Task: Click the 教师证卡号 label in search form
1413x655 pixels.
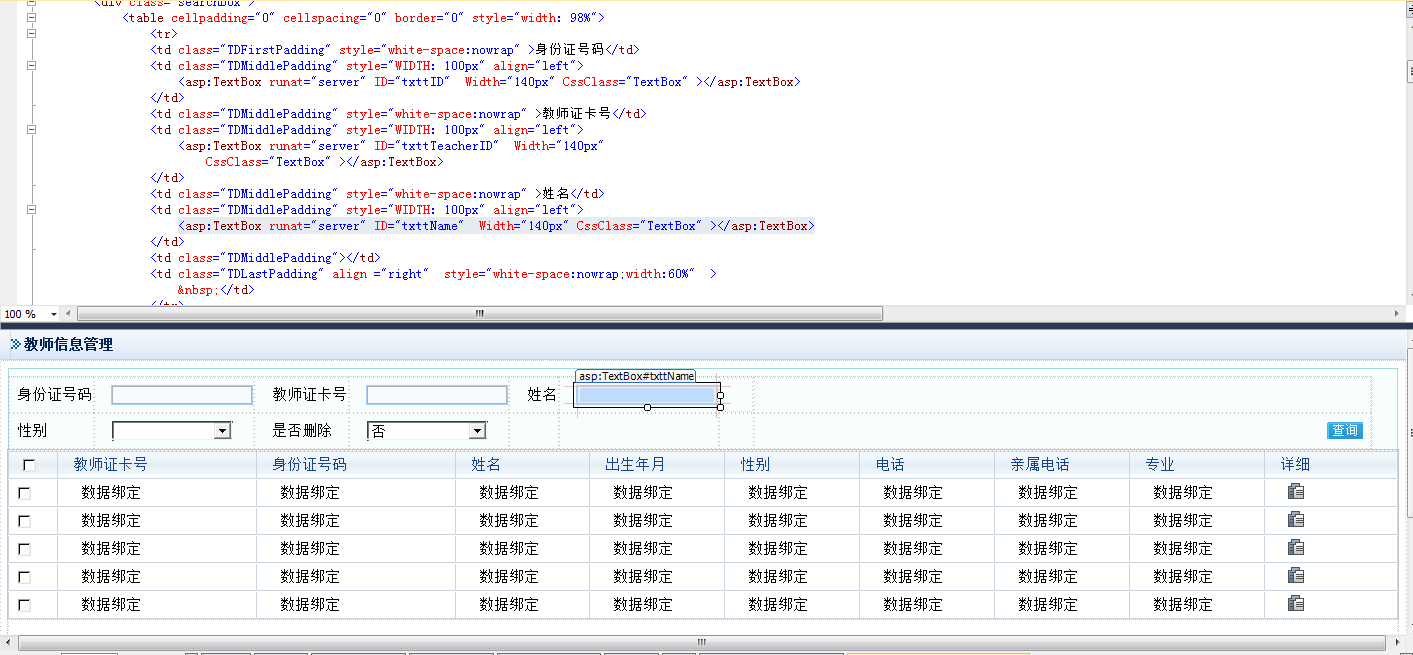Action: tap(310, 395)
